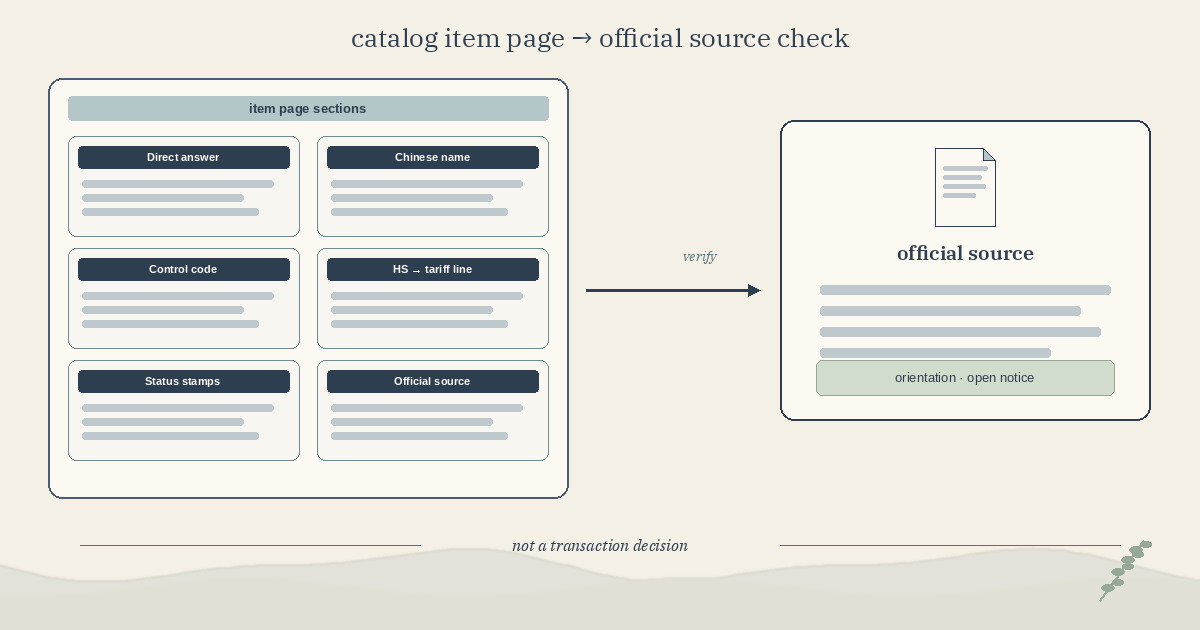Image resolution: width=1200 pixels, height=630 pixels.
Task: Select the Chinese name section header
Action: pos(433,157)
